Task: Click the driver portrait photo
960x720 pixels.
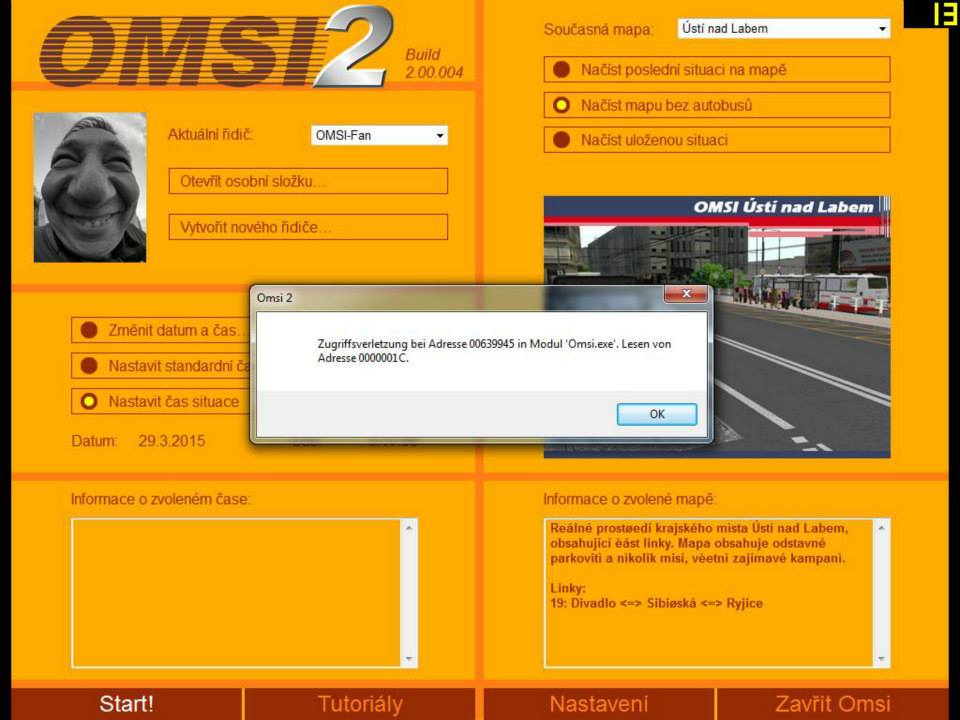Action: [90, 187]
